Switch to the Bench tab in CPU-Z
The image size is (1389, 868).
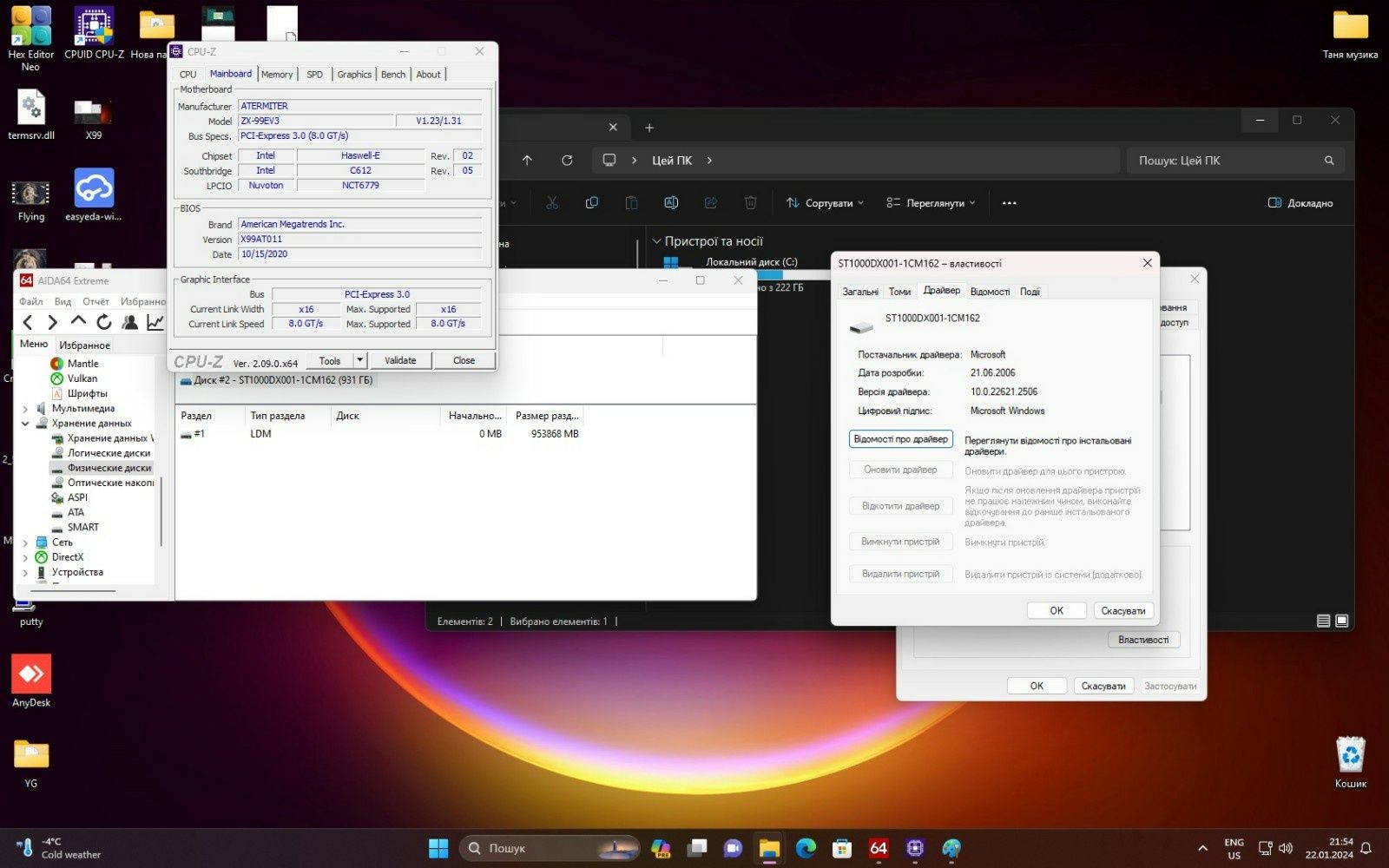point(393,75)
